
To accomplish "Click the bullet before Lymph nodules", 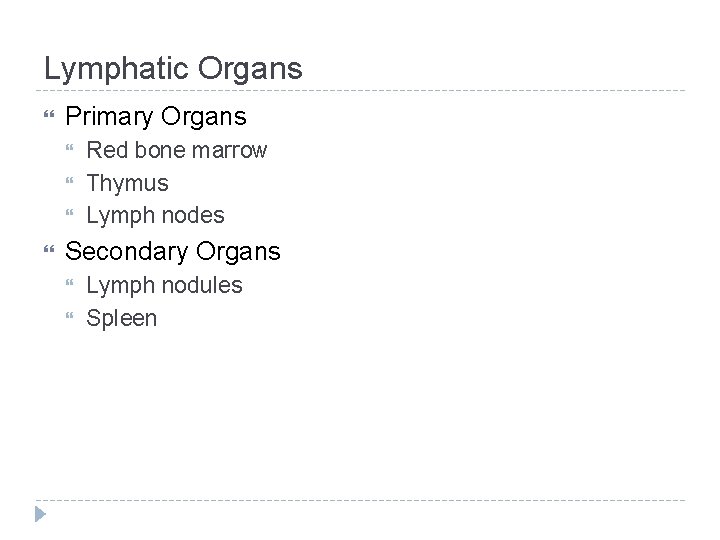I will coord(72,285).
